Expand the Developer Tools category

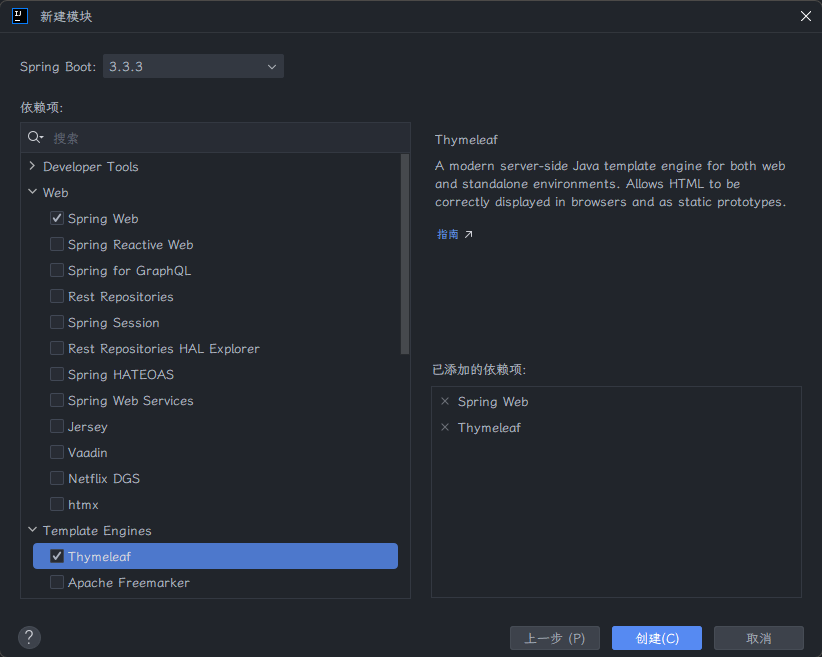pyautogui.click(x=33, y=166)
